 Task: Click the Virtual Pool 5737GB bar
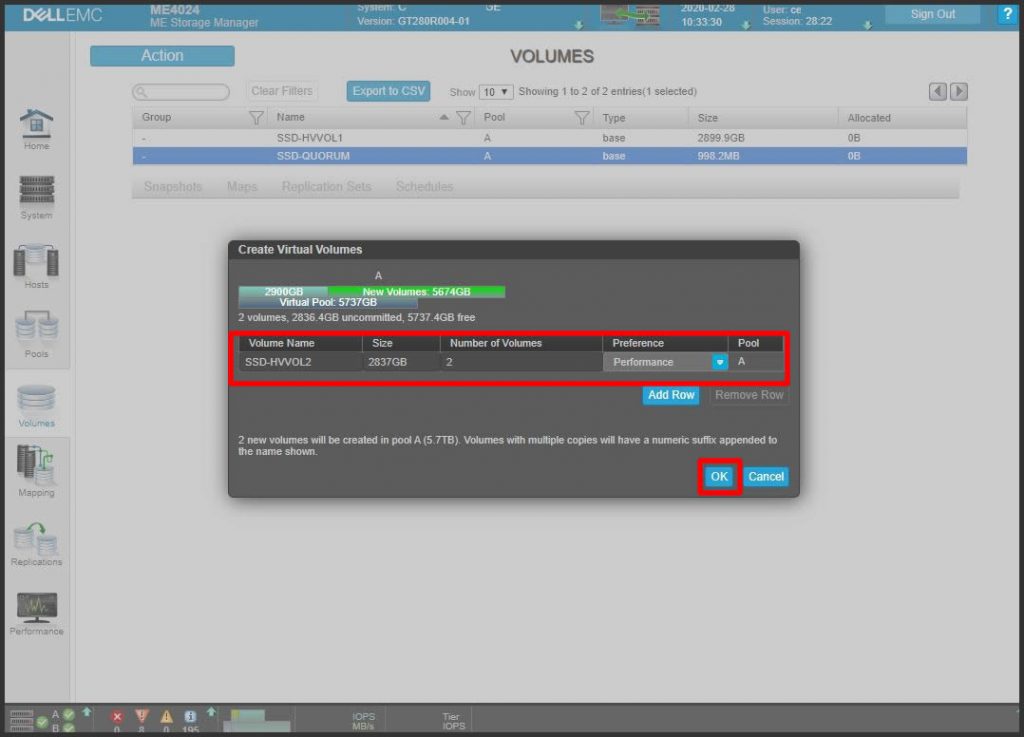(x=328, y=303)
